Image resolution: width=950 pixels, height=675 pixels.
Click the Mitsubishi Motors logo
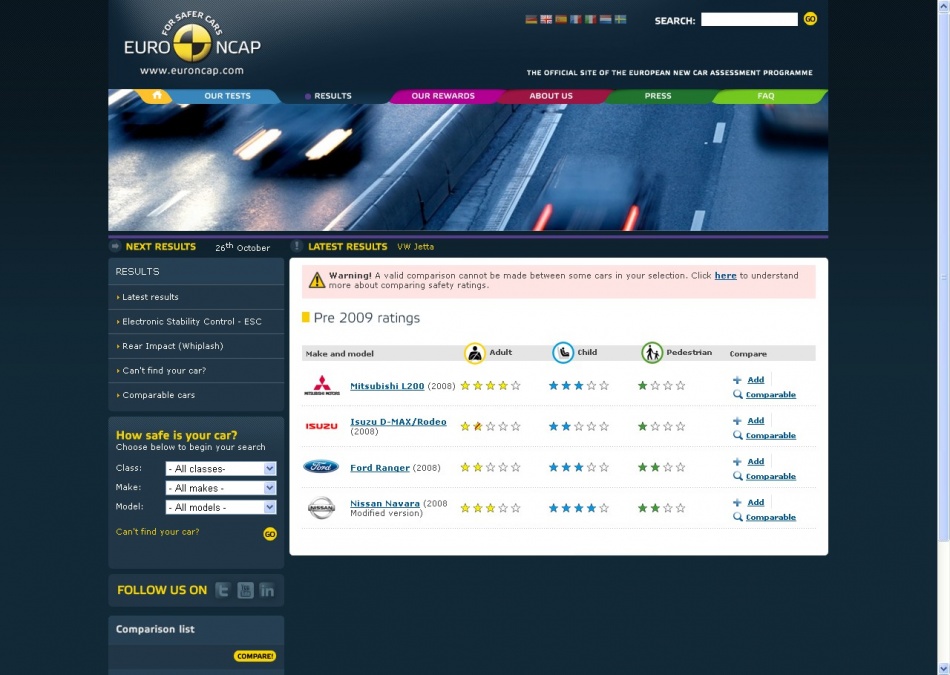[x=322, y=385]
